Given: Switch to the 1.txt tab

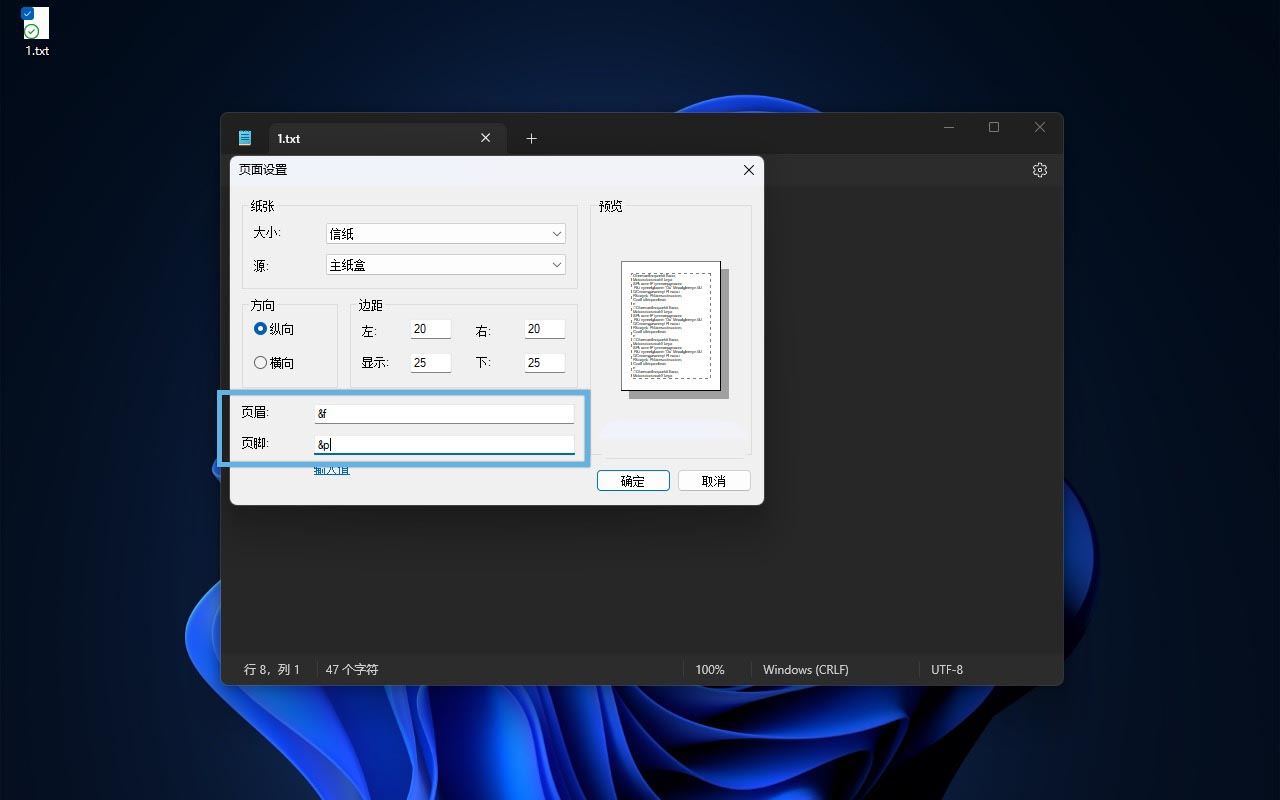Looking at the screenshot, I should pyautogui.click(x=370, y=138).
